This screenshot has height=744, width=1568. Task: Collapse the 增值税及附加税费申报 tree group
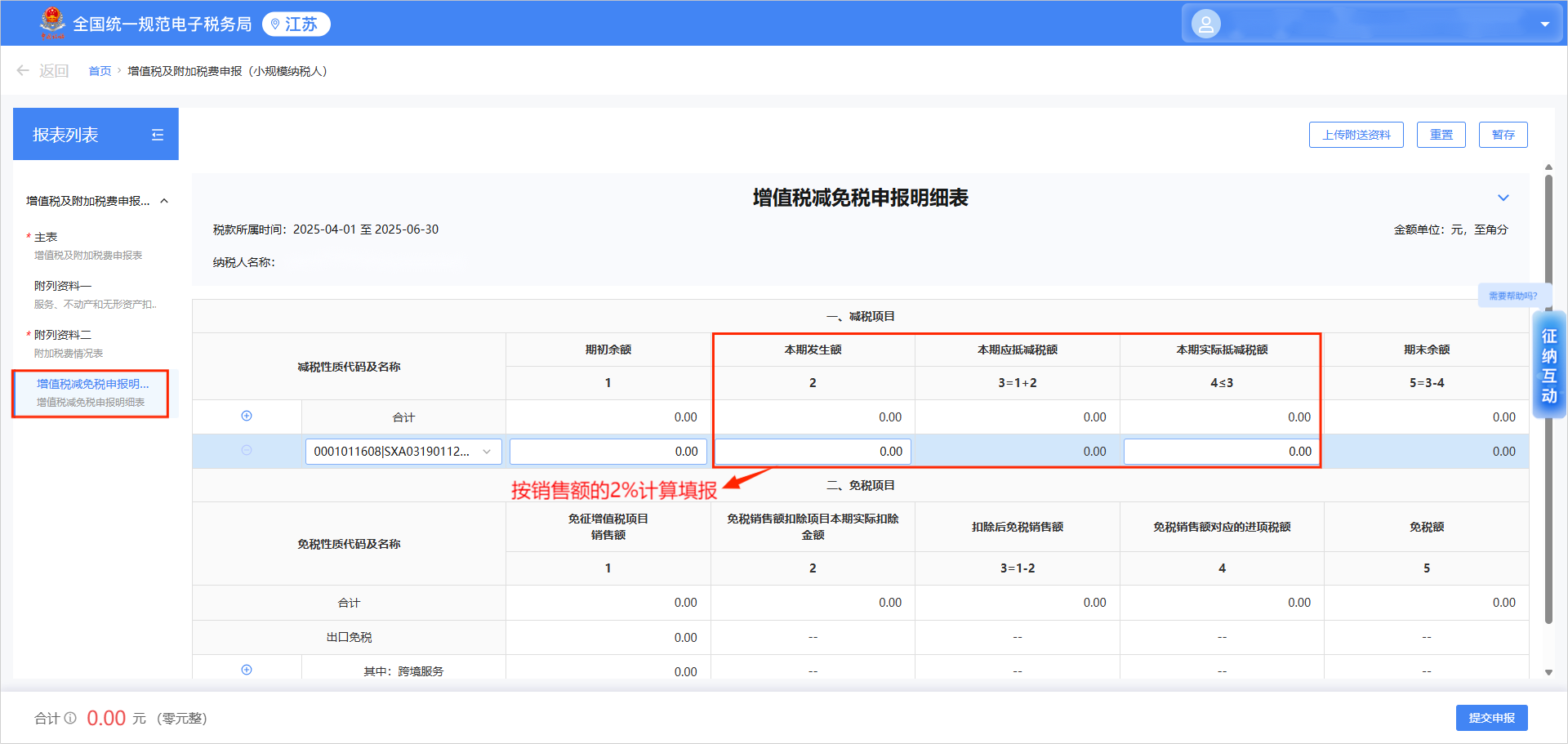[x=164, y=201]
